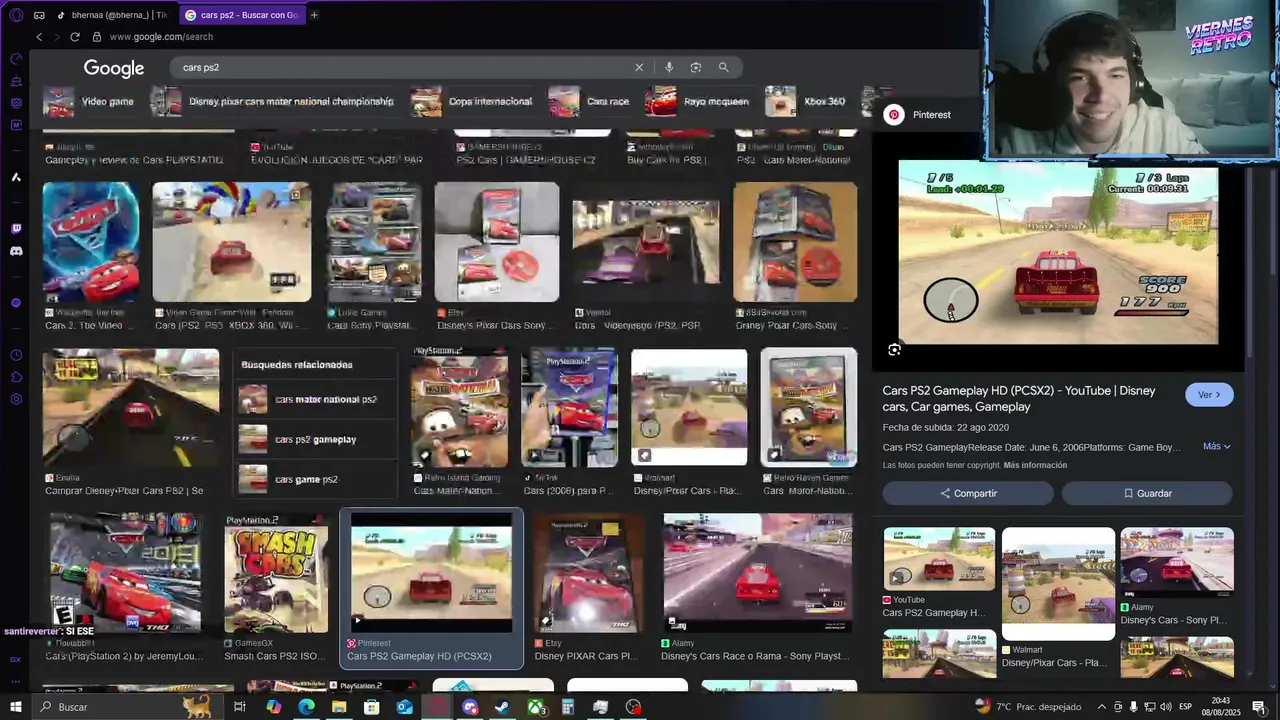1280x720 pixels.
Task: Open Windows notification center icon
Action: pos(1259,707)
